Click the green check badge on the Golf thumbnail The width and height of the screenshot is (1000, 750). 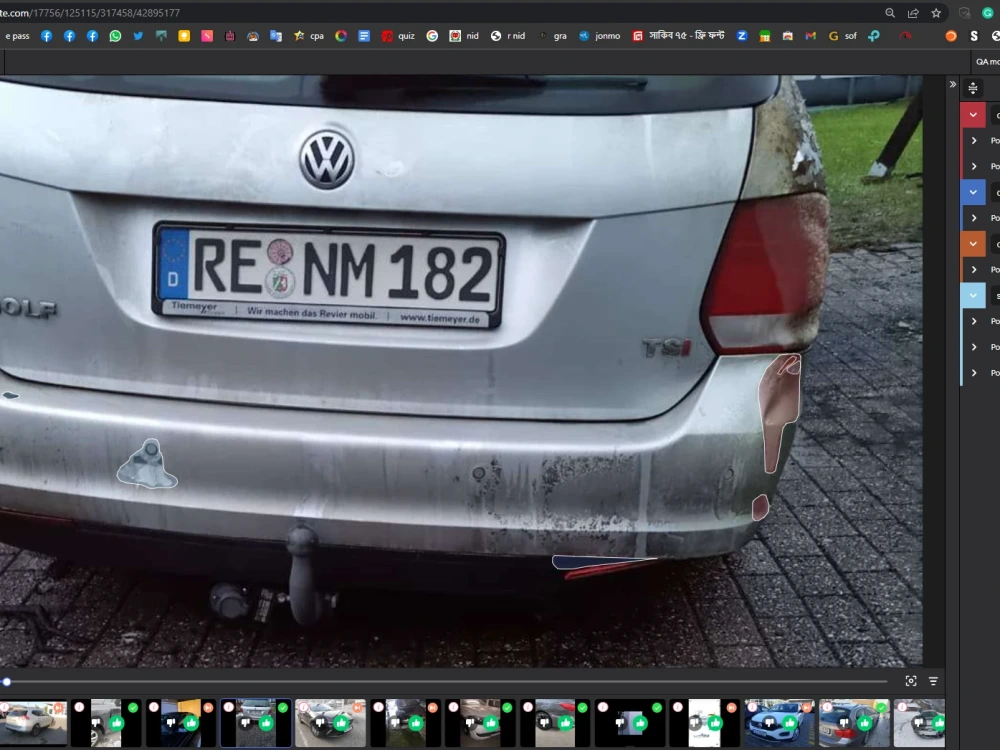click(283, 707)
